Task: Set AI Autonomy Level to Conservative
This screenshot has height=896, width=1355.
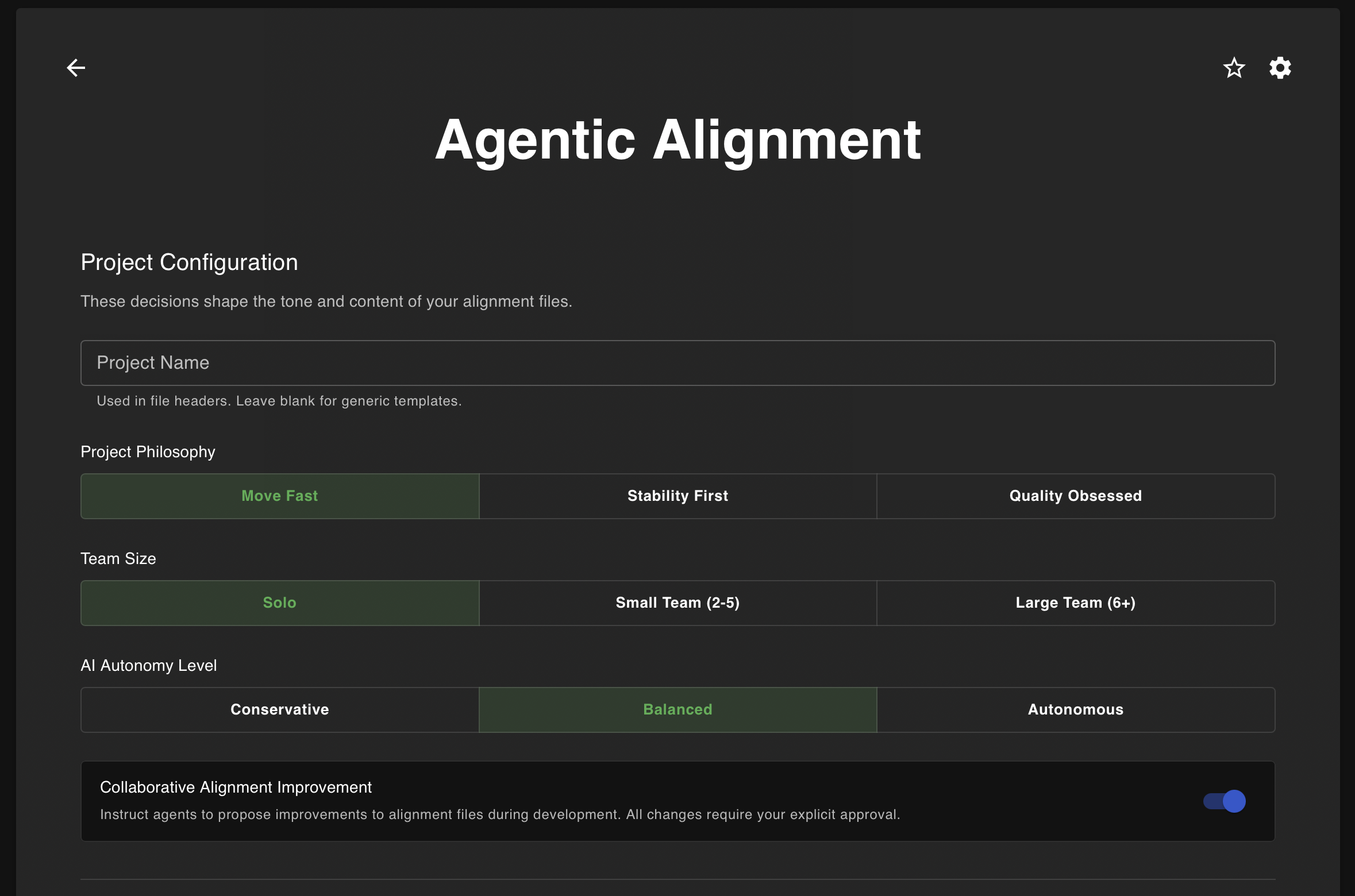Action: click(279, 709)
